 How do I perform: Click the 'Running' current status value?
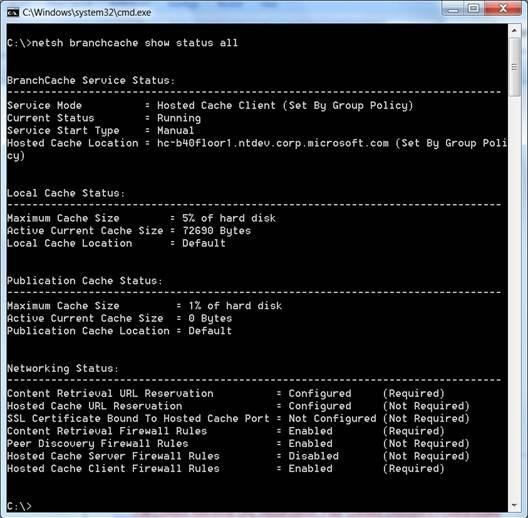pos(179,118)
